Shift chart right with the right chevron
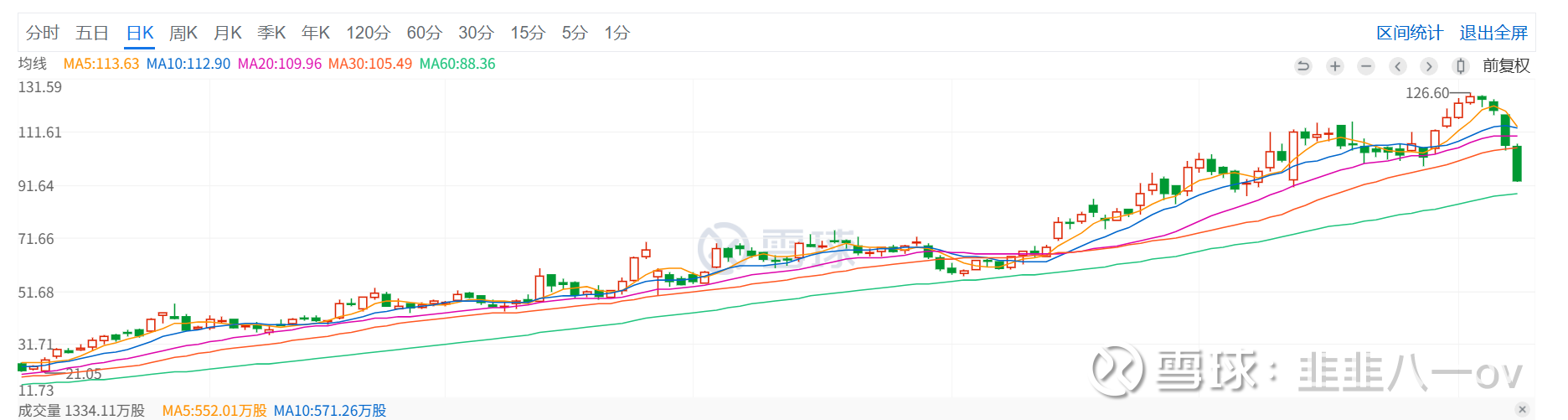The image size is (1568, 420). (x=1429, y=65)
